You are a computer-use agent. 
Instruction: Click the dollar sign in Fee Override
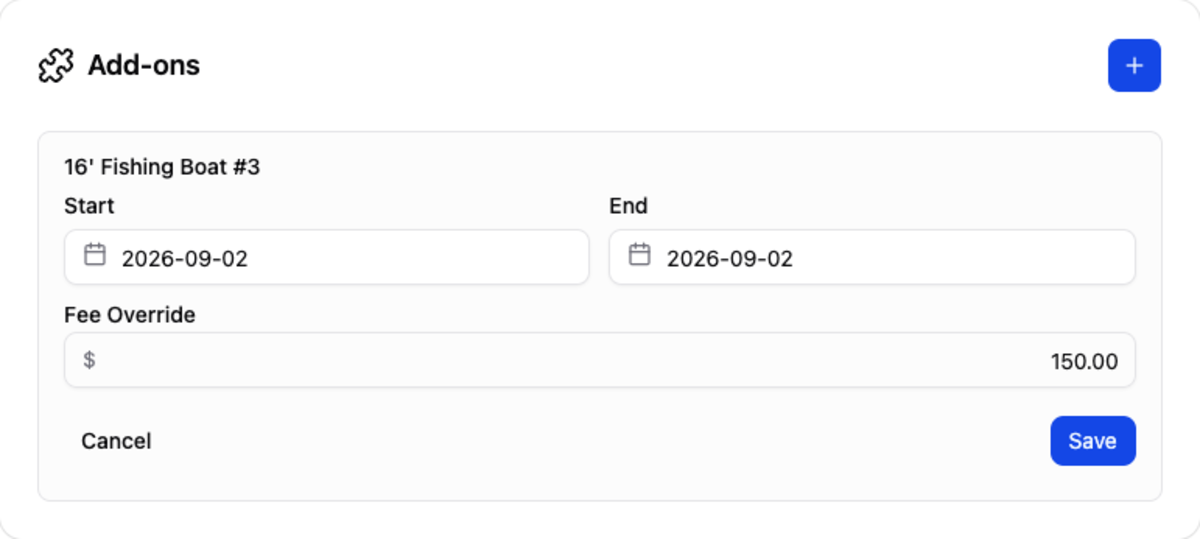click(89, 360)
